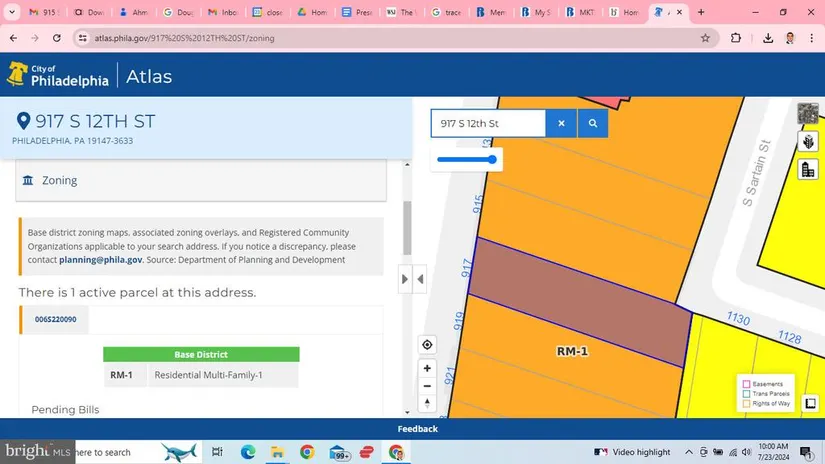Toggle the map legend button bottom right
The image size is (825, 464).
pyautogui.click(x=811, y=403)
